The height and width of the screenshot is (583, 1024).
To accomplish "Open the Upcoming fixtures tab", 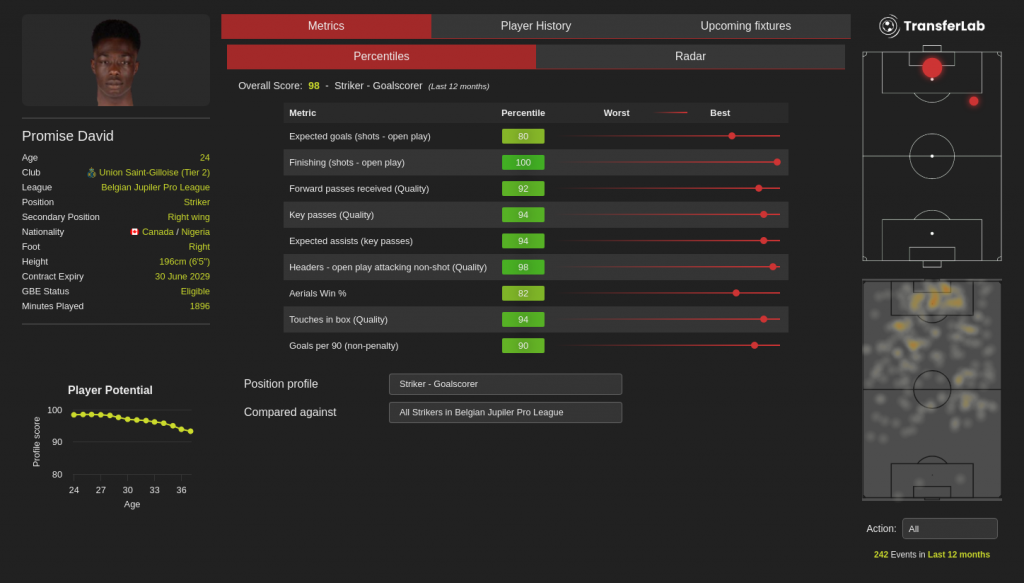I will coord(745,26).
